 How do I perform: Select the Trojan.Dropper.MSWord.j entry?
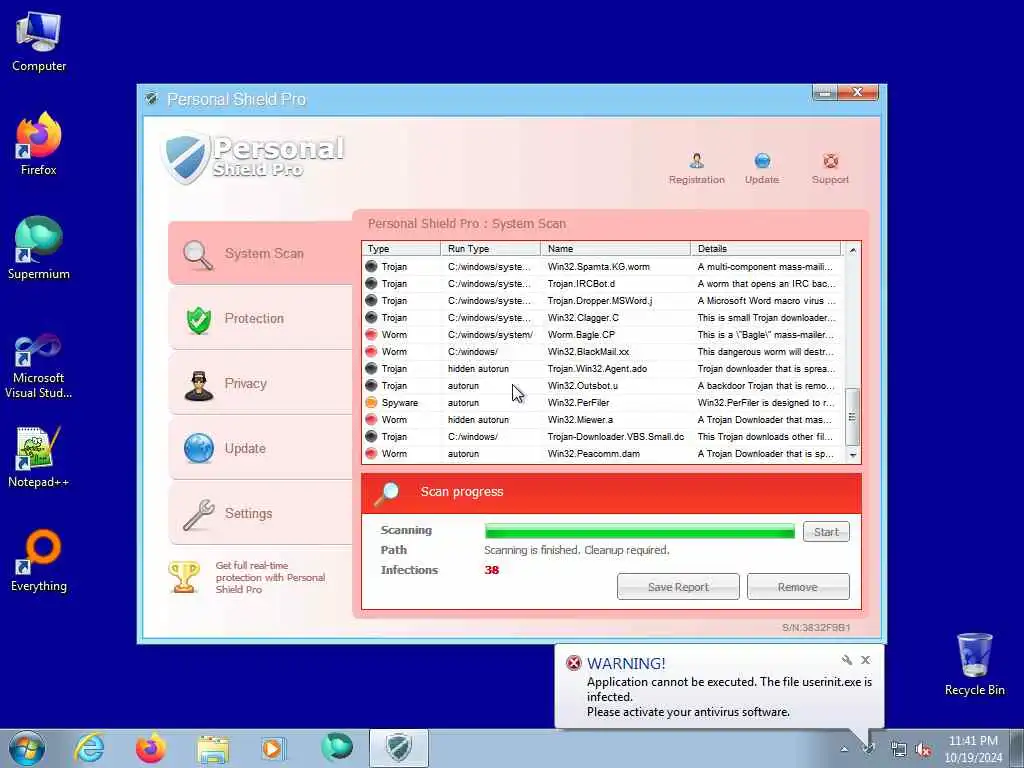(x=603, y=300)
